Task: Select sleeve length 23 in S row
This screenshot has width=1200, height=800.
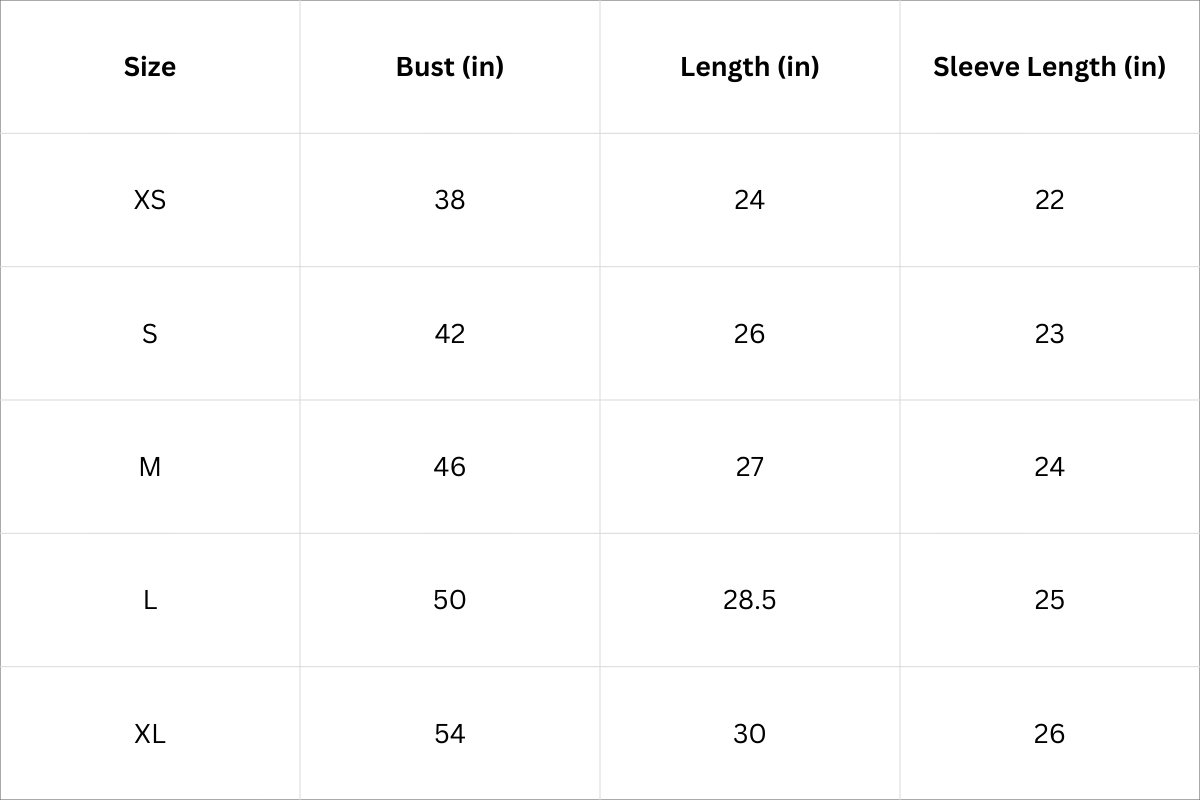Action: coord(1049,333)
